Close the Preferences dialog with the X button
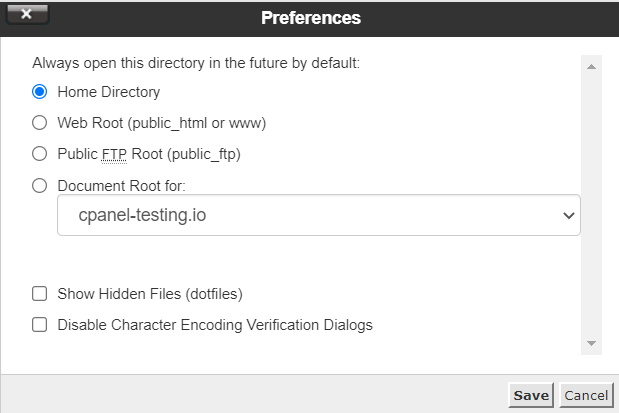The width and height of the screenshot is (619, 413). pyautogui.click(x=27, y=14)
